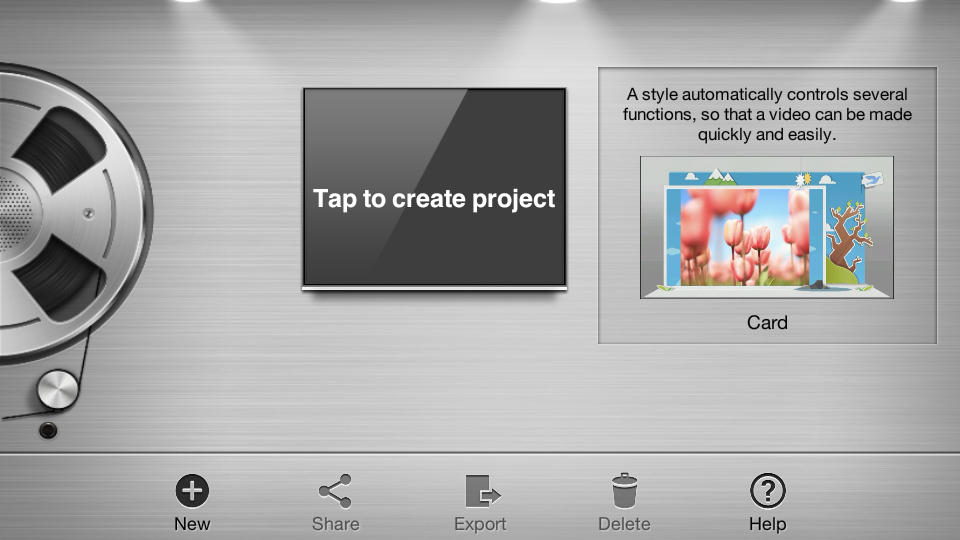The height and width of the screenshot is (540, 960).
Task: Click the "Card" style name label
Action: (767, 323)
